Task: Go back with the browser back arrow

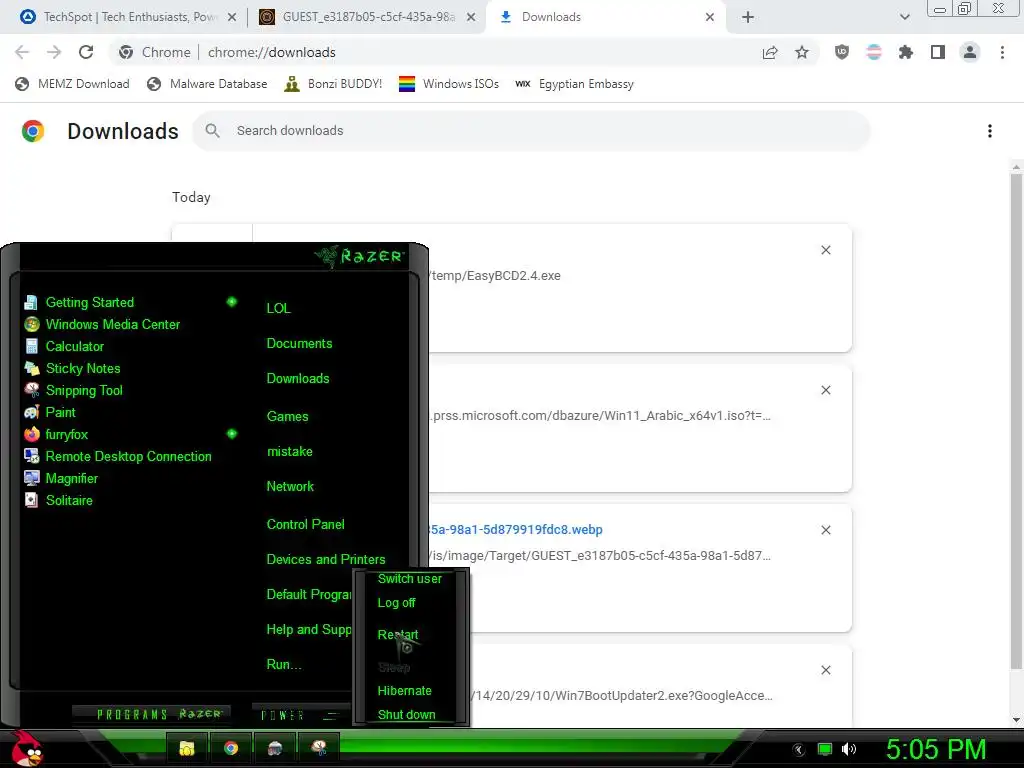Action: [22, 52]
